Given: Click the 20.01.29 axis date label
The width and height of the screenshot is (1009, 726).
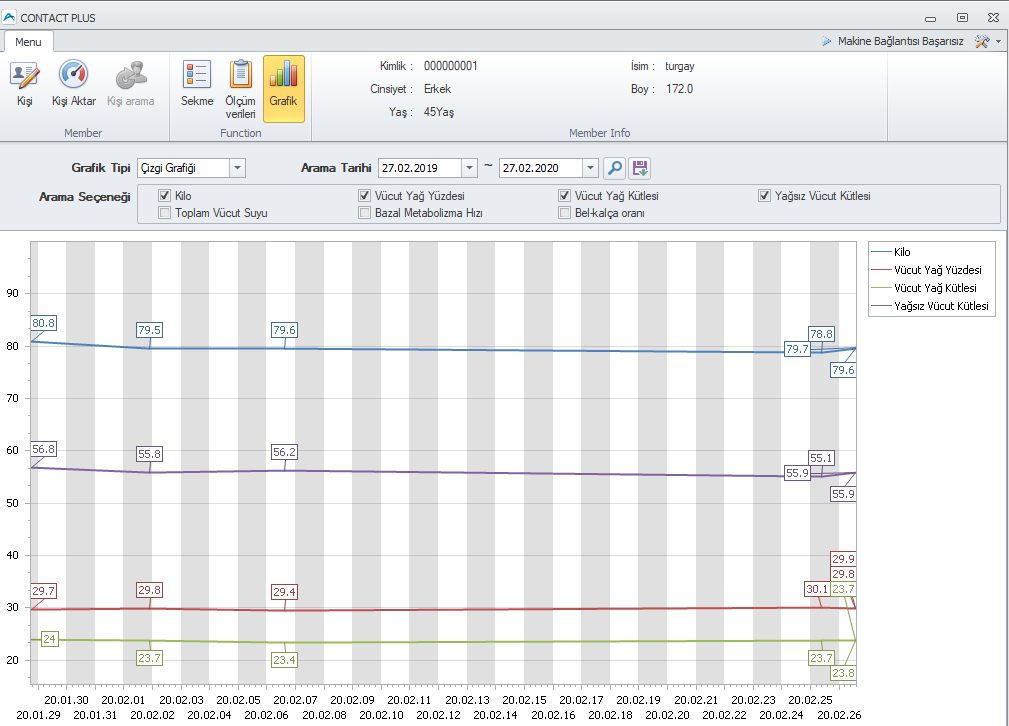Looking at the screenshot, I should 39,715.
